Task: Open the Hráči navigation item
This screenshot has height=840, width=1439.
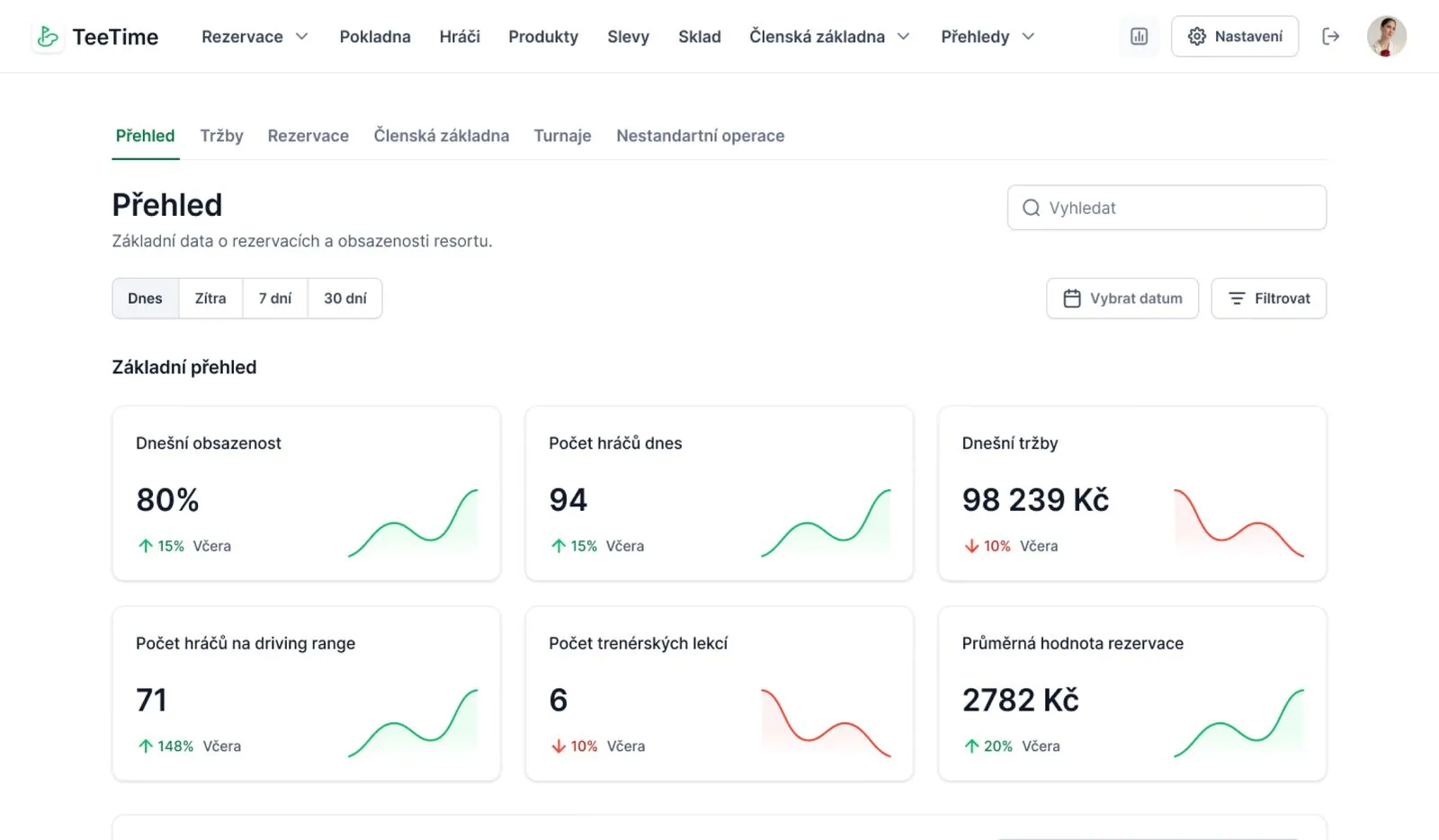Action: 460,37
